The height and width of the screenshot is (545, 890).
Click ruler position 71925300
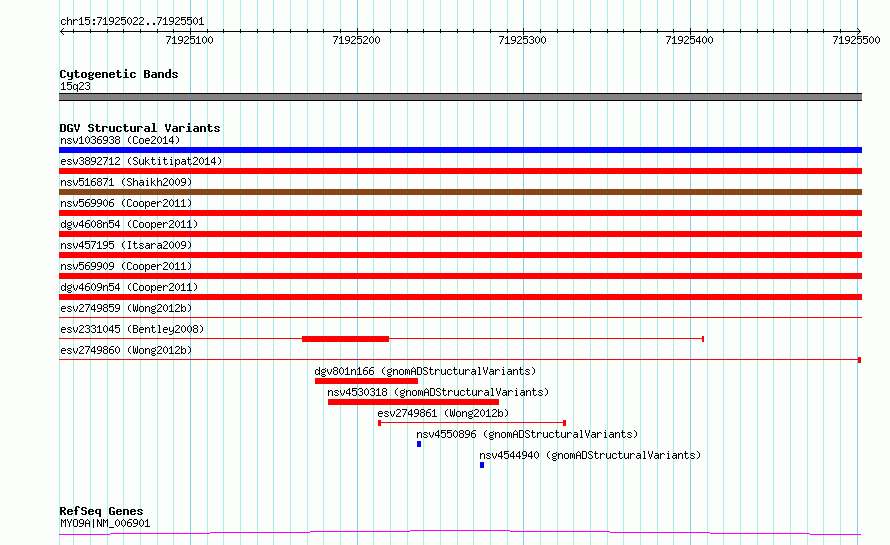point(522,40)
